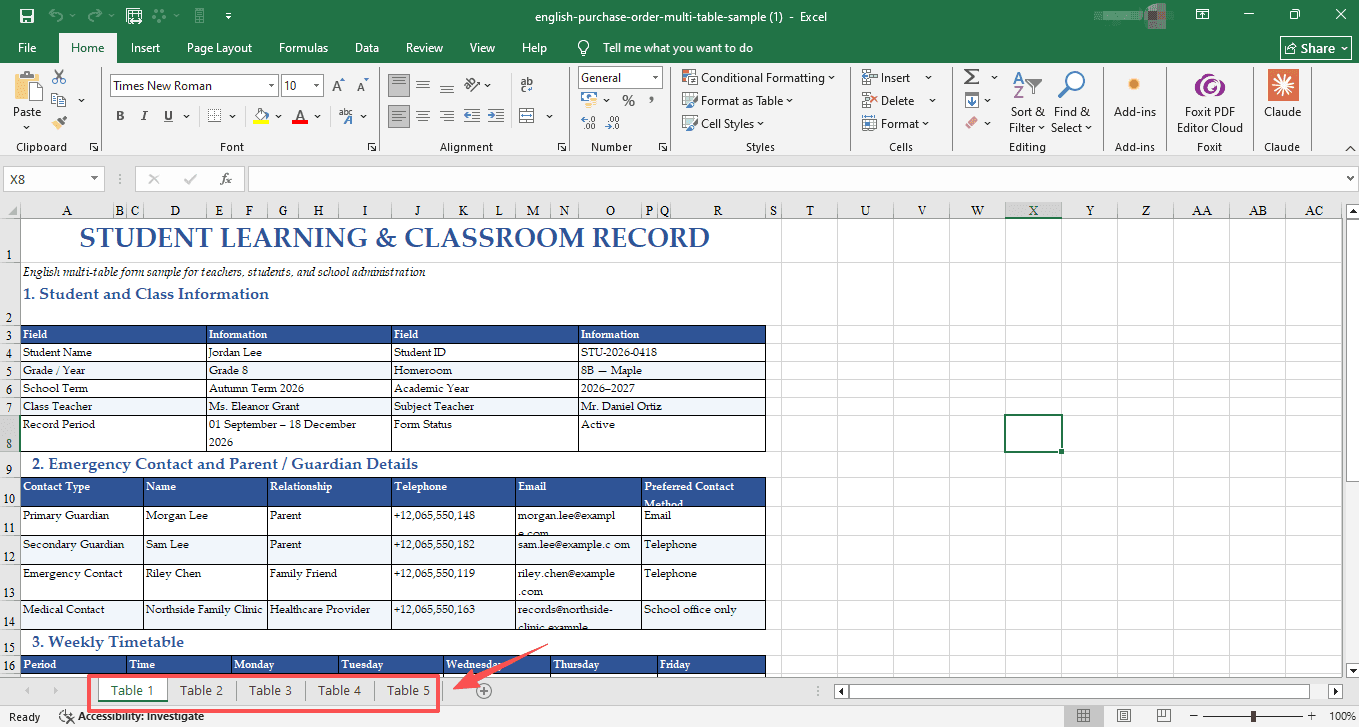Switch to the Insert ribbon tab
The width and height of the screenshot is (1359, 727).
(x=145, y=47)
